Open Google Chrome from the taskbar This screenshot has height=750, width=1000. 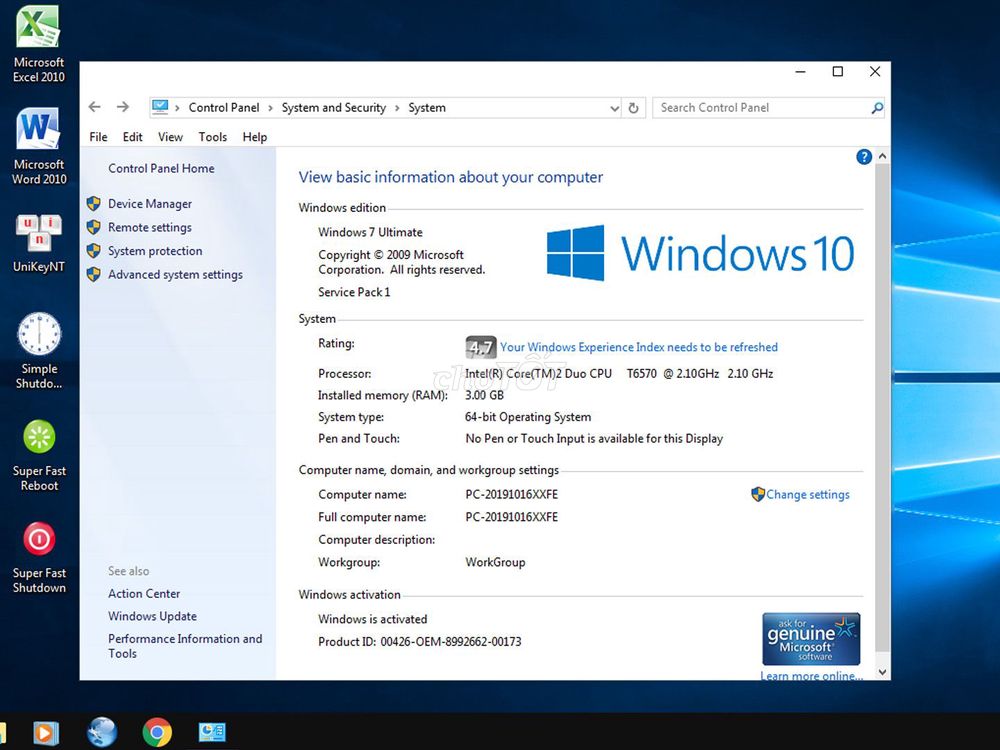pos(157,732)
